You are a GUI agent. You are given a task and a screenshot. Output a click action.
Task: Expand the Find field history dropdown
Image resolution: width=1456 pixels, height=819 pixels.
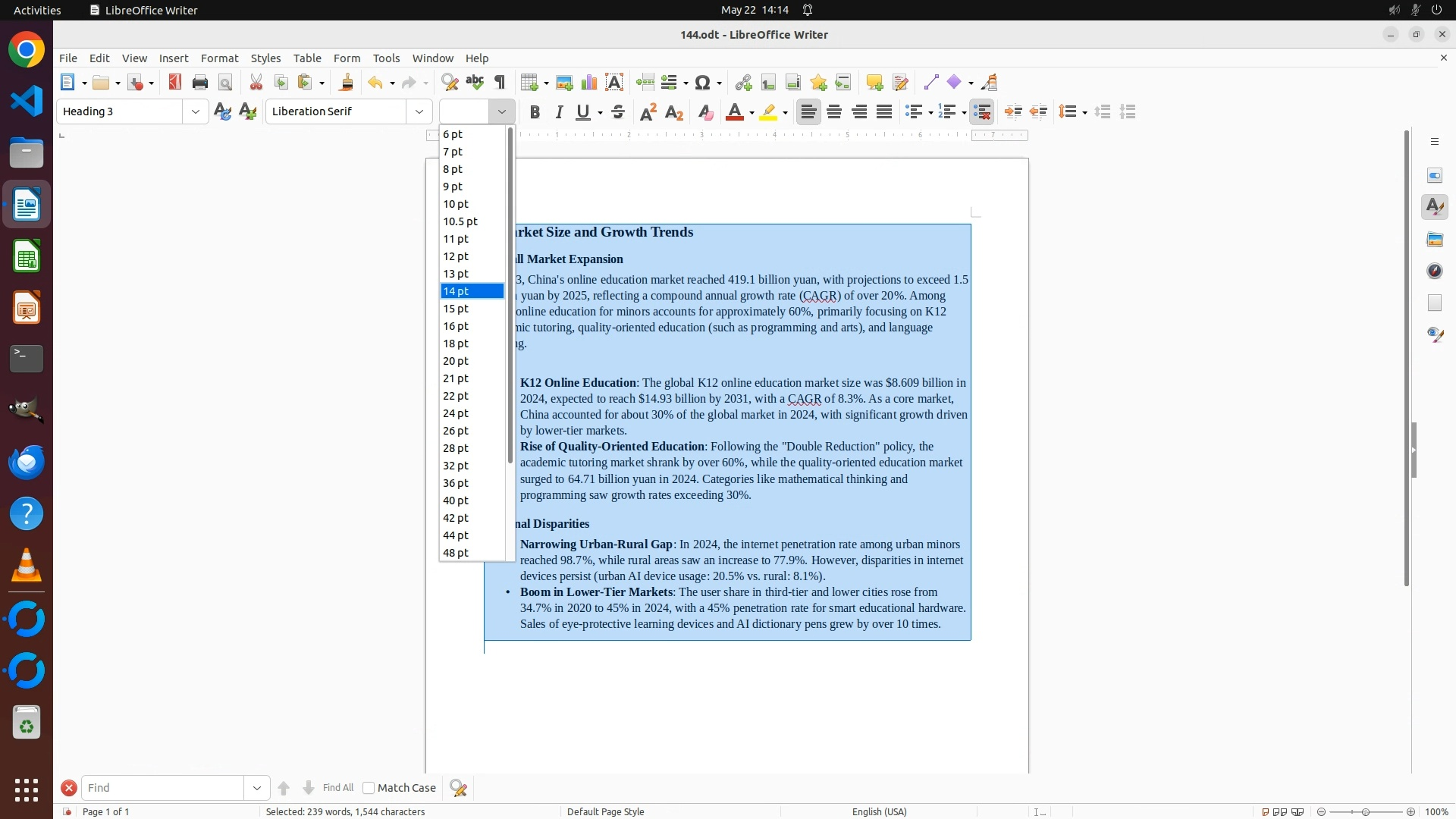pos(257,788)
